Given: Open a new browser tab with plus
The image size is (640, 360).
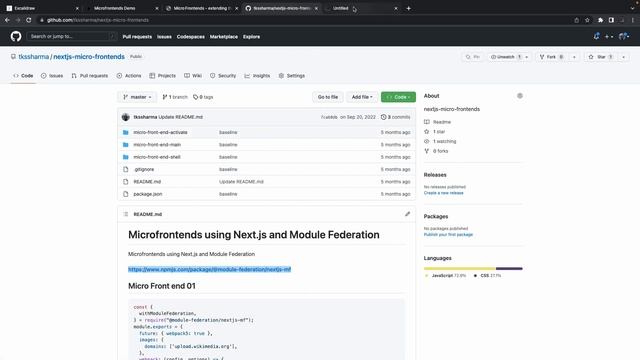Looking at the screenshot, I should point(408,8).
